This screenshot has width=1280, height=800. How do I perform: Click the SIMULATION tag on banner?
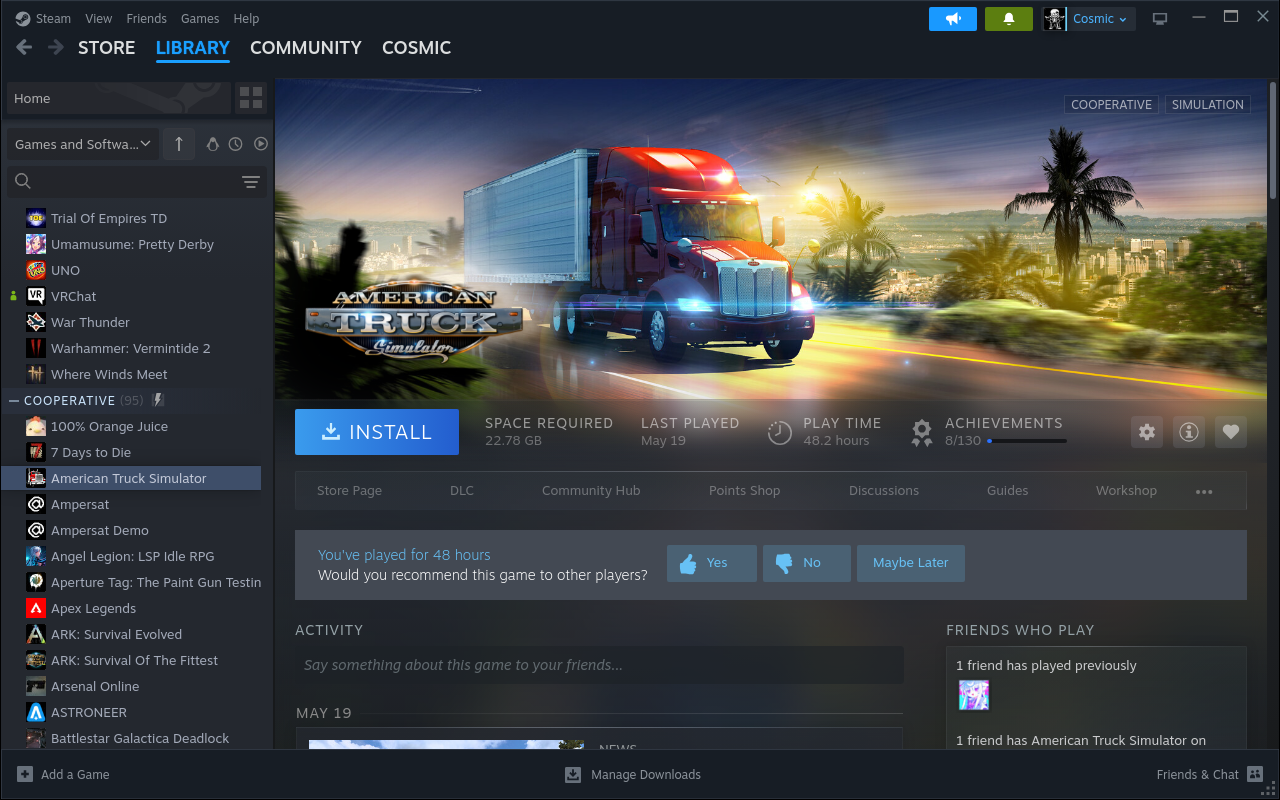pyautogui.click(x=1207, y=104)
